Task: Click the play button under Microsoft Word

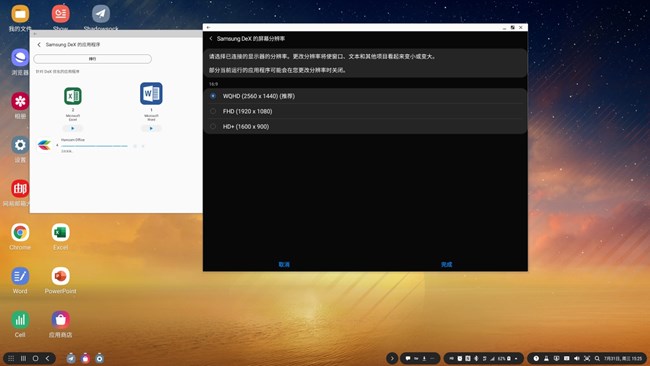Action: (151, 128)
